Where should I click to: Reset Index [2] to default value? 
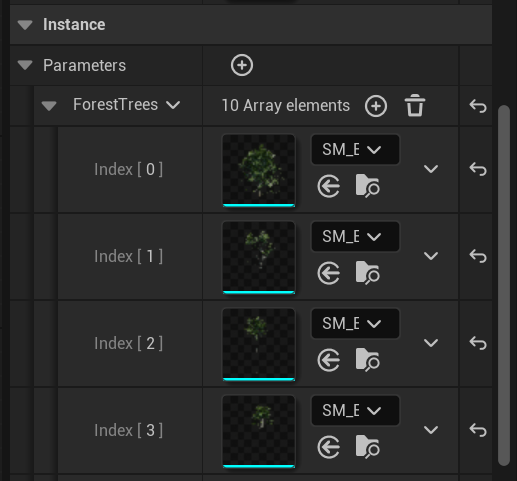coord(478,343)
